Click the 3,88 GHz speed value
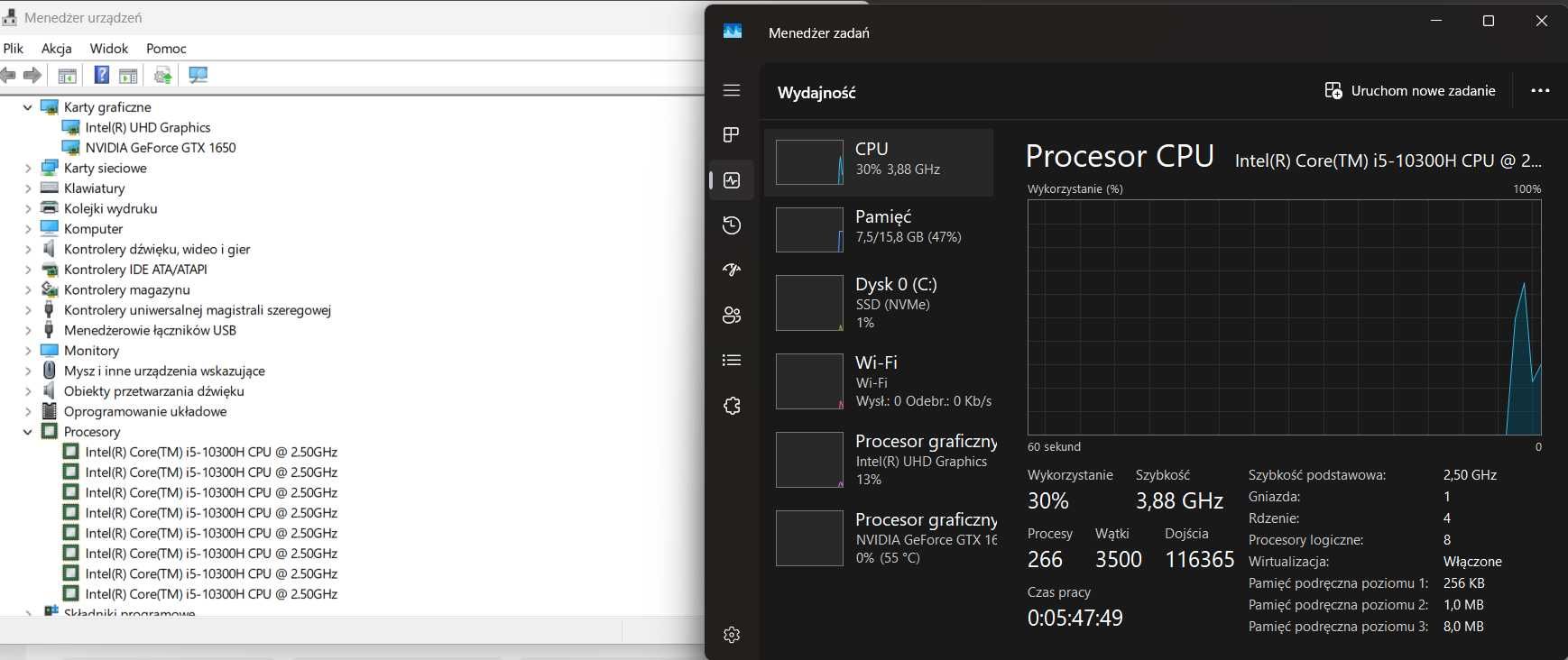The height and width of the screenshot is (660, 1568). tap(1179, 500)
